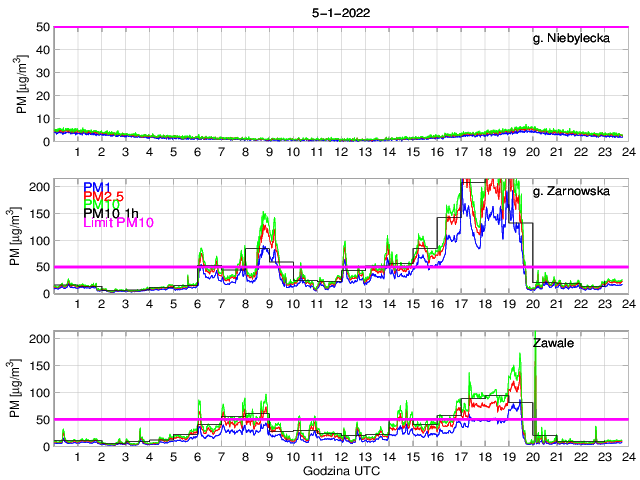Image resolution: width=640 pixels, height=480 pixels.
Task: Click the blue PM1 legend entry
Action: tap(97, 187)
